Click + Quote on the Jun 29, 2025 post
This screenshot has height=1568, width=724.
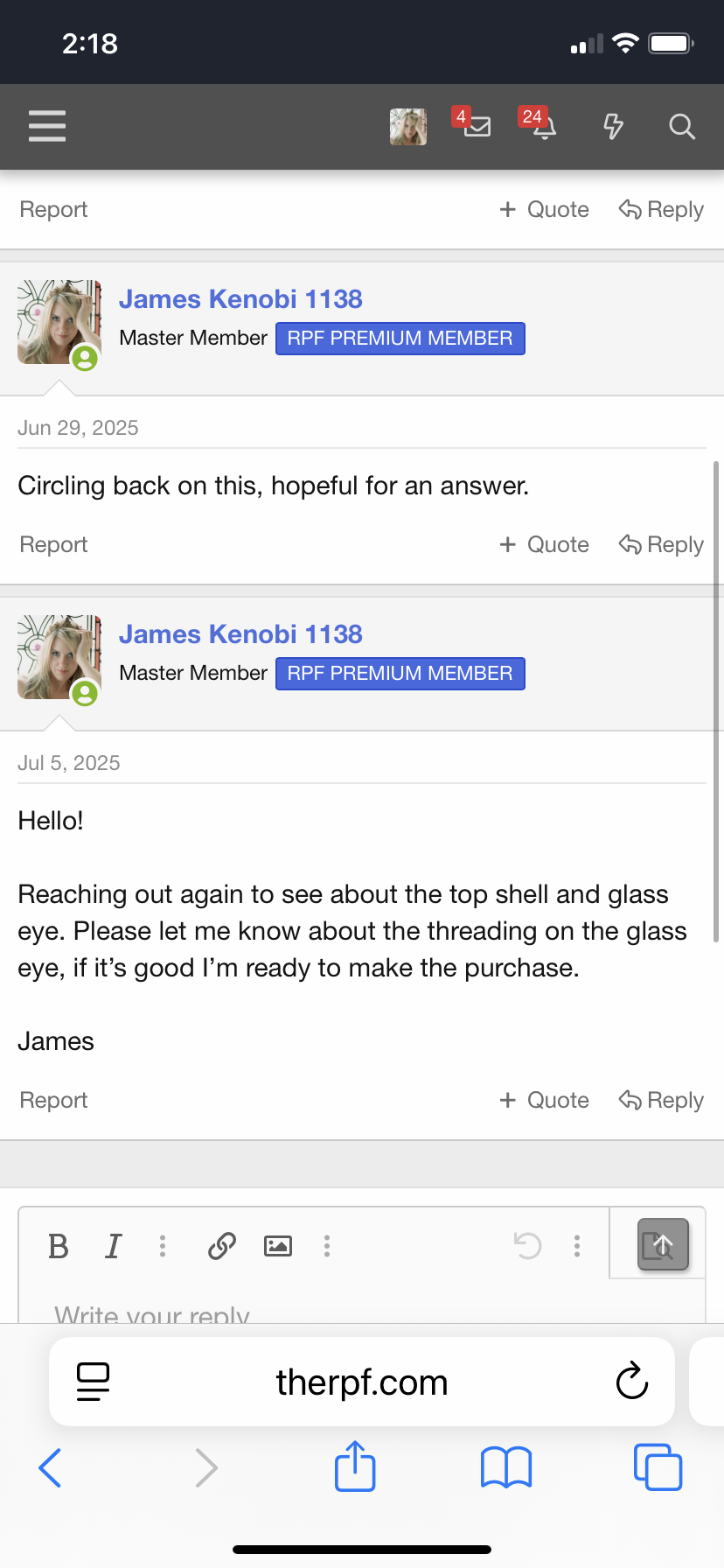[x=544, y=544]
